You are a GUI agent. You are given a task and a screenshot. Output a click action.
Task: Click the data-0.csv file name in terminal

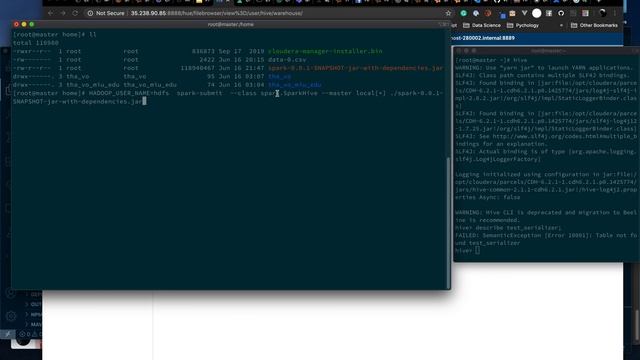pos(287,60)
